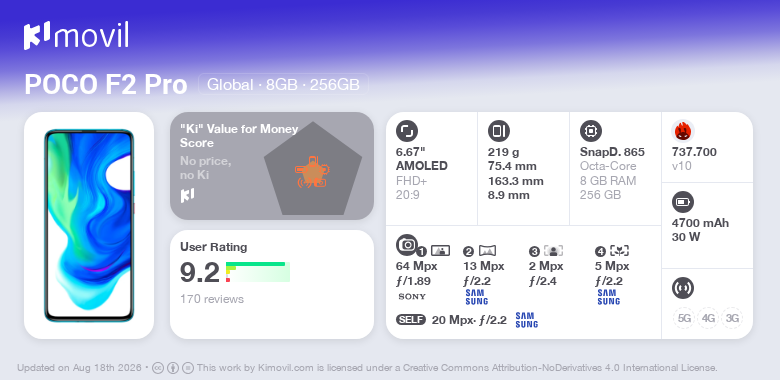This screenshot has height=380, width=780.
Task: Click the dimensions icon above 219 g
Action: pos(499,131)
